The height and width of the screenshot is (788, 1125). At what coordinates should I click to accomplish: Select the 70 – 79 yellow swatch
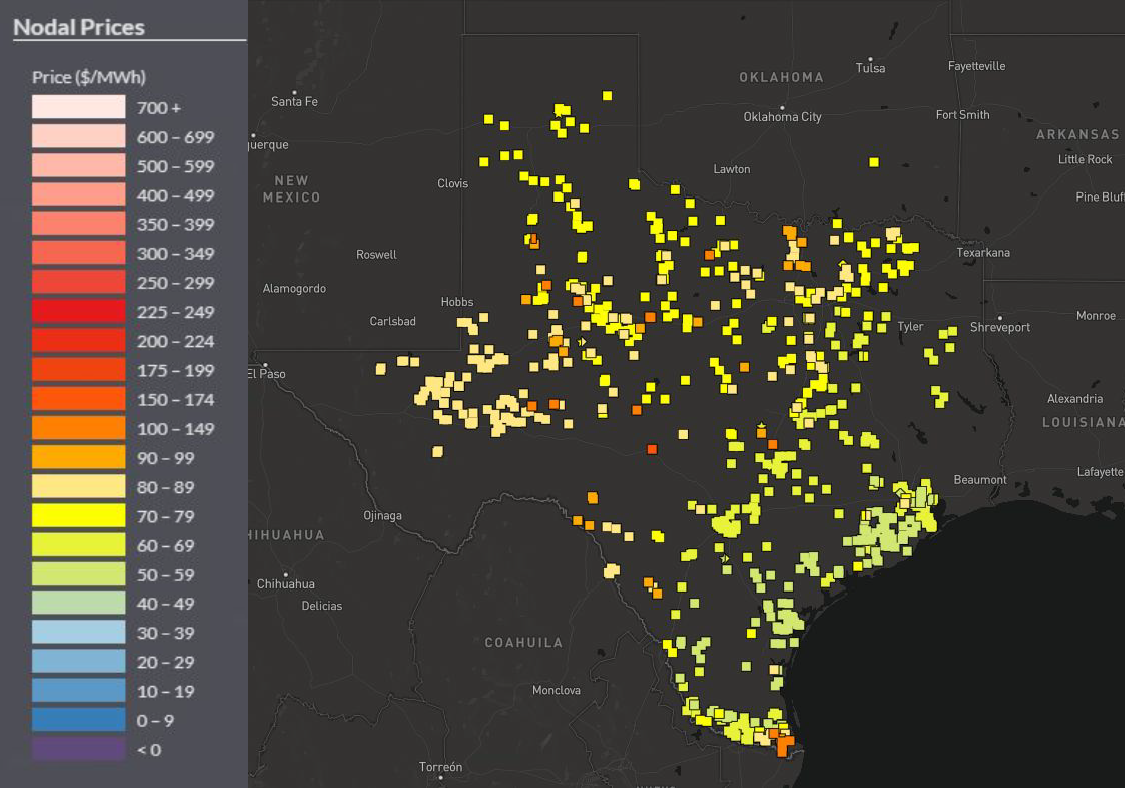(78, 516)
